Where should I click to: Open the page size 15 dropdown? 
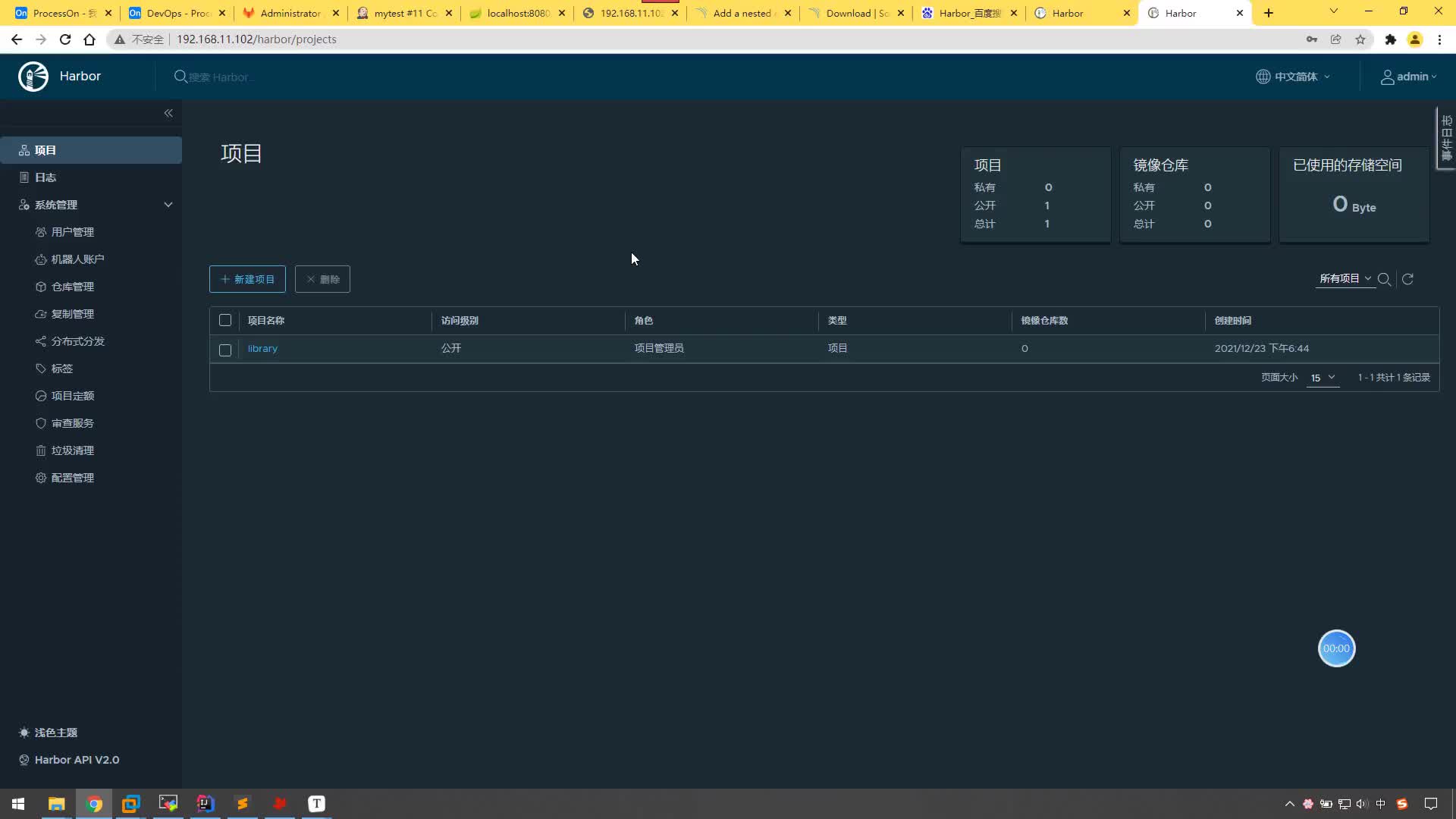[1323, 378]
